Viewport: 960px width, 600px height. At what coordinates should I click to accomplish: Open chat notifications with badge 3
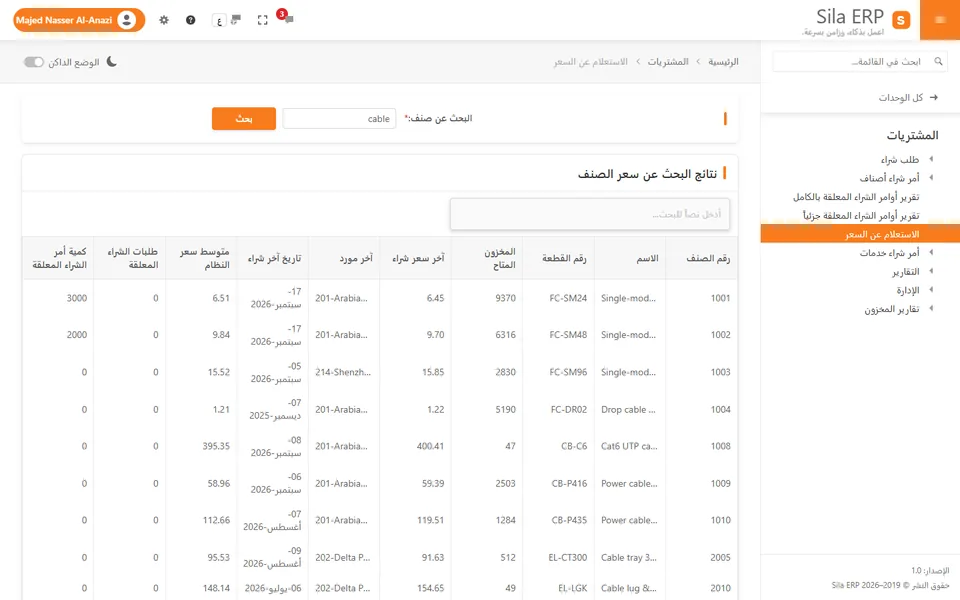click(286, 17)
